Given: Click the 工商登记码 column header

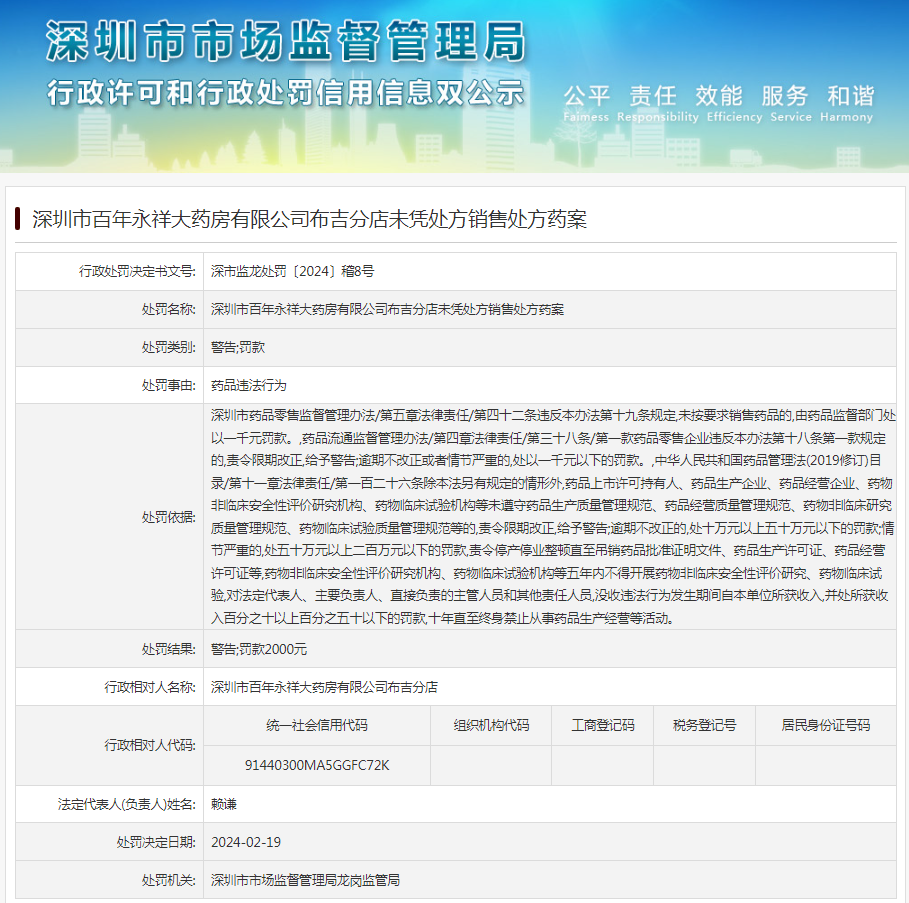Looking at the screenshot, I should coord(603,726).
